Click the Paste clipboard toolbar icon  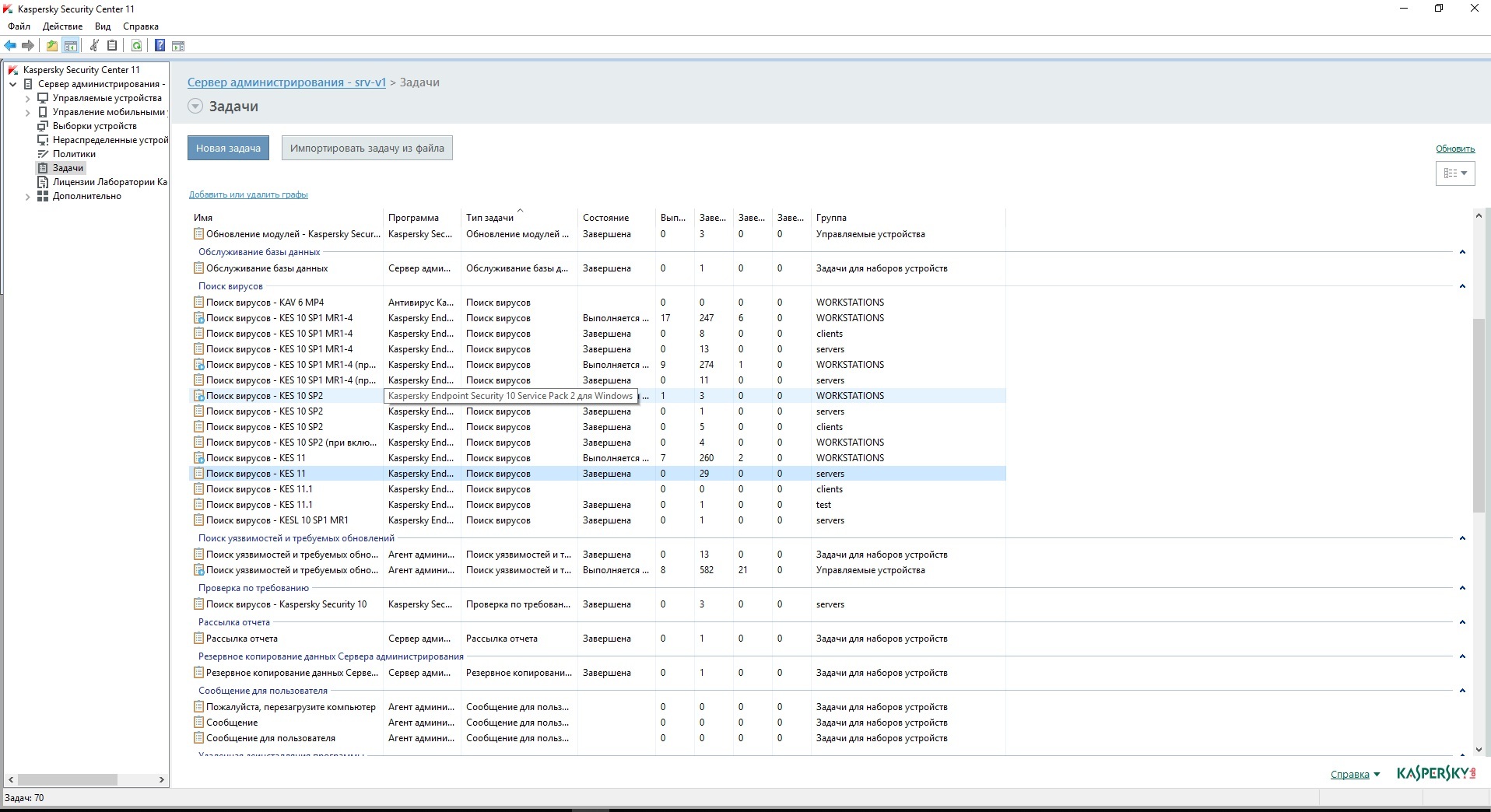(x=112, y=46)
